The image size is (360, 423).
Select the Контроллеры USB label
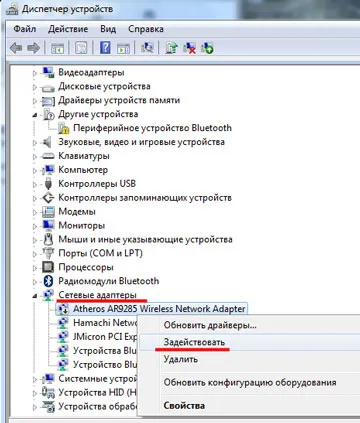coord(97,184)
